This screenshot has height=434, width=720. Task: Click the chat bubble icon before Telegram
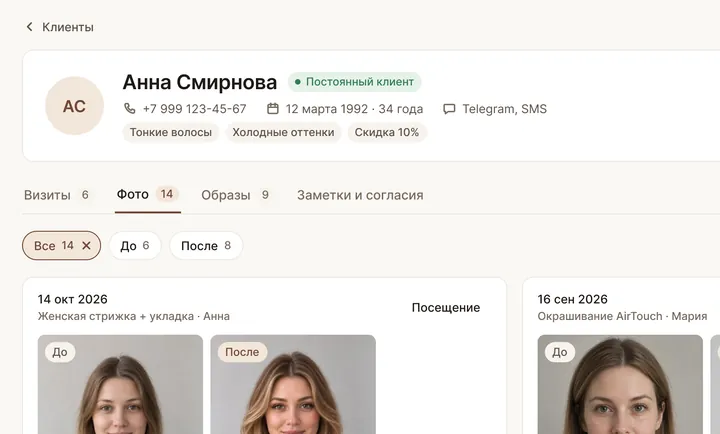click(449, 109)
